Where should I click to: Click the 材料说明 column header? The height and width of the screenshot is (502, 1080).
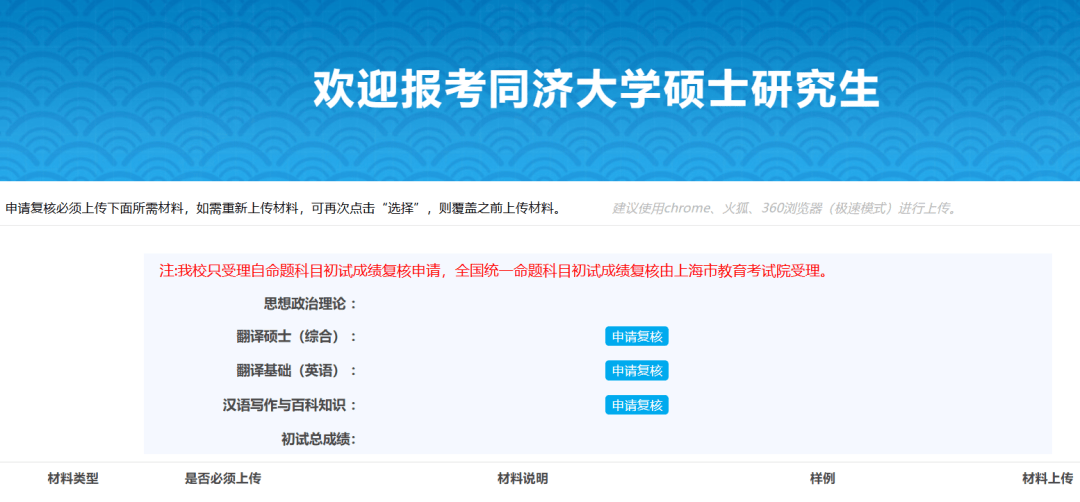click(523, 479)
